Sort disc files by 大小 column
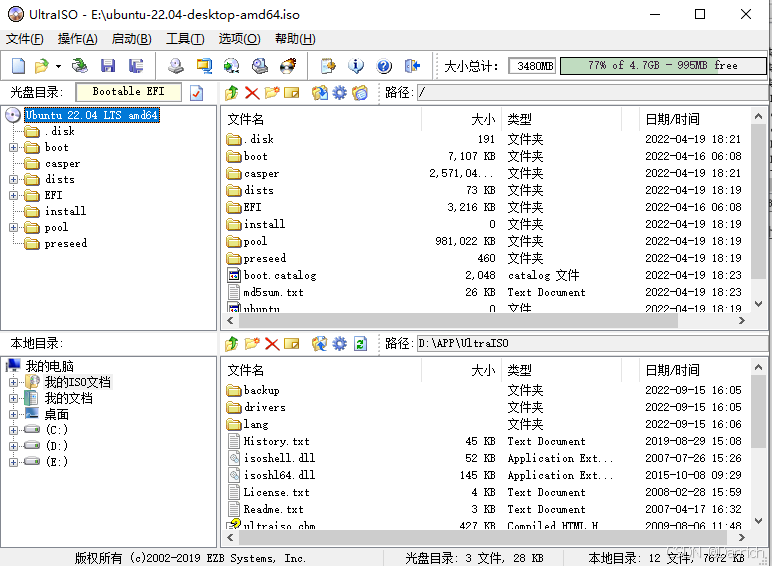The width and height of the screenshot is (772, 566). [462, 119]
